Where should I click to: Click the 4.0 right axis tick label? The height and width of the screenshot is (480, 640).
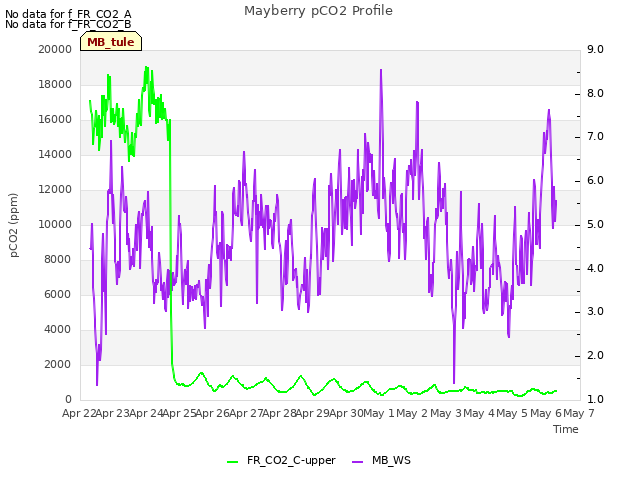[x=595, y=269]
